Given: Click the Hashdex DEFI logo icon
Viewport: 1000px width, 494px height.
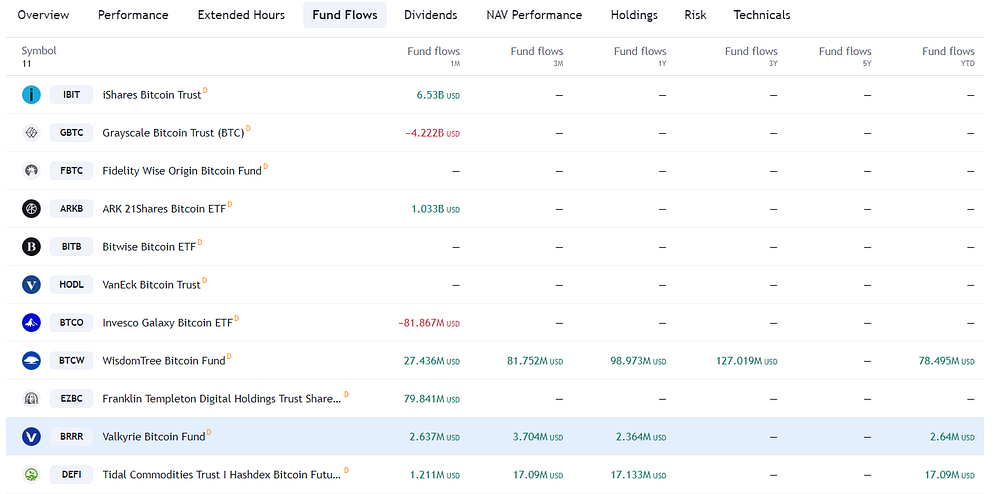Looking at the screenshot, I should point(31,475).
